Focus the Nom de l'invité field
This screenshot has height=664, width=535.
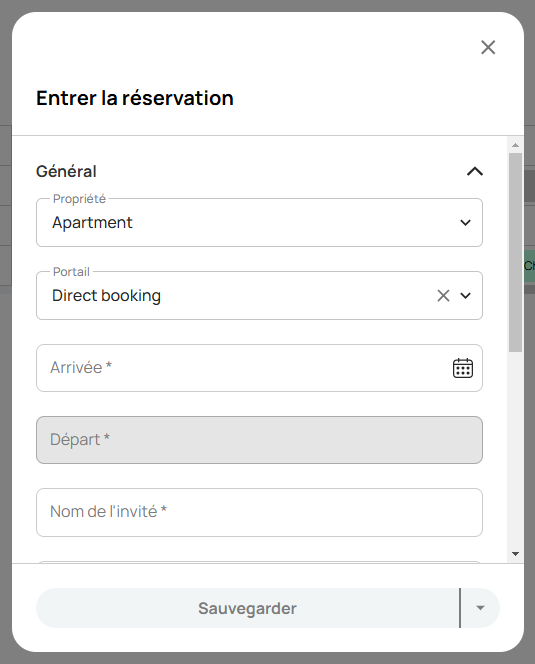coord(259,512)
